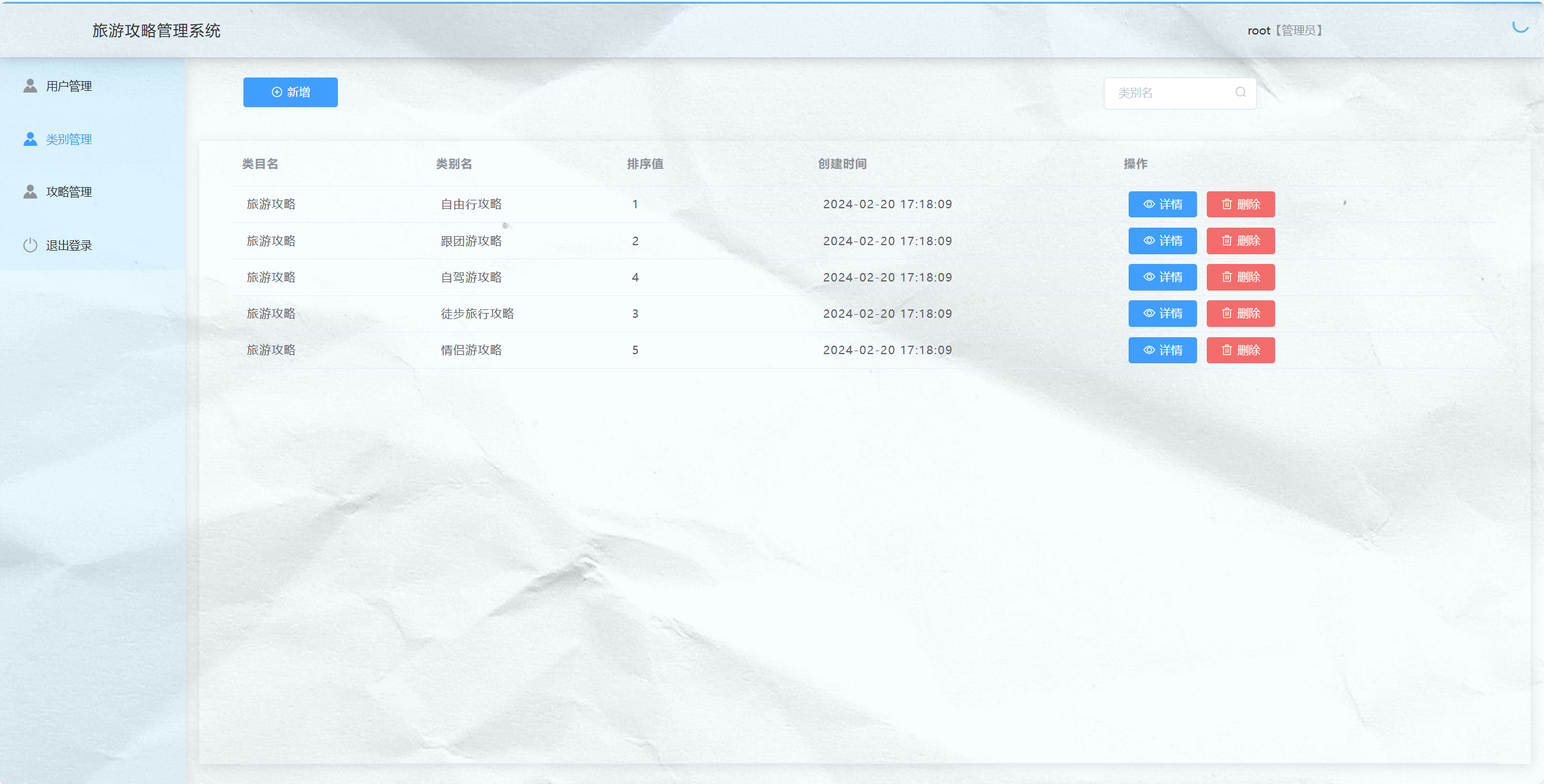Click the user icon beside 用户管理
Screen dimensions: 1544x784
[x=30, y=86]
